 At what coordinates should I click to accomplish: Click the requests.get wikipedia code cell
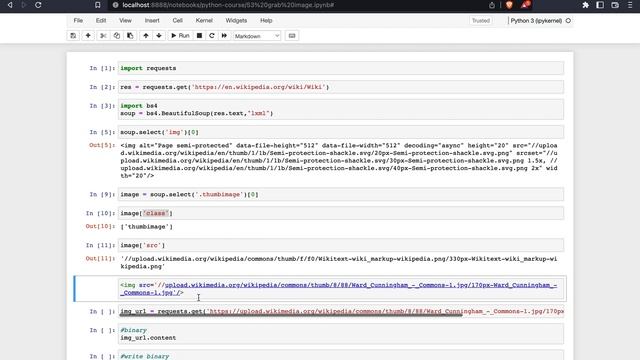click(341, 87)
